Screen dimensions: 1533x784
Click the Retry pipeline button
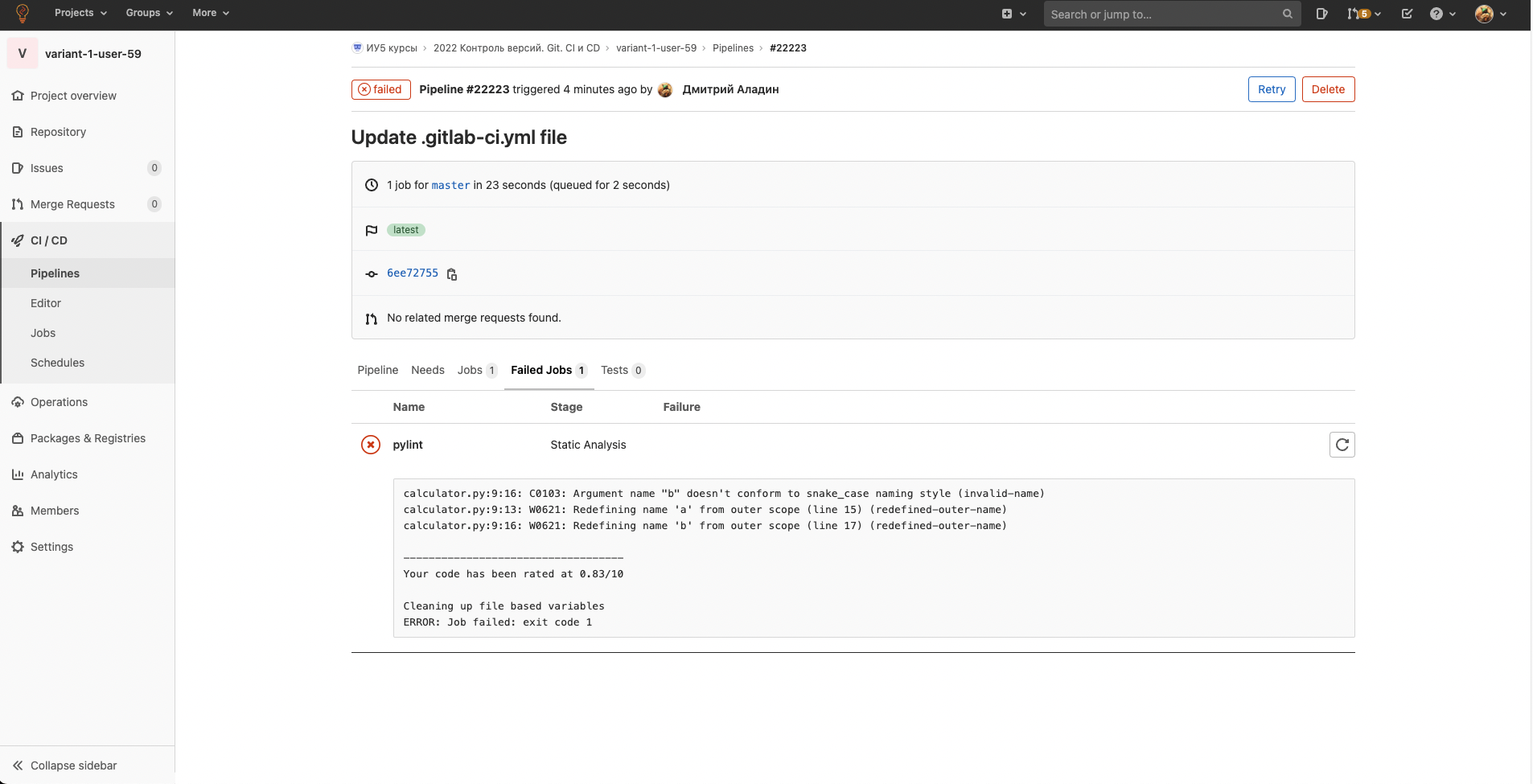(x=1271, y=89)
